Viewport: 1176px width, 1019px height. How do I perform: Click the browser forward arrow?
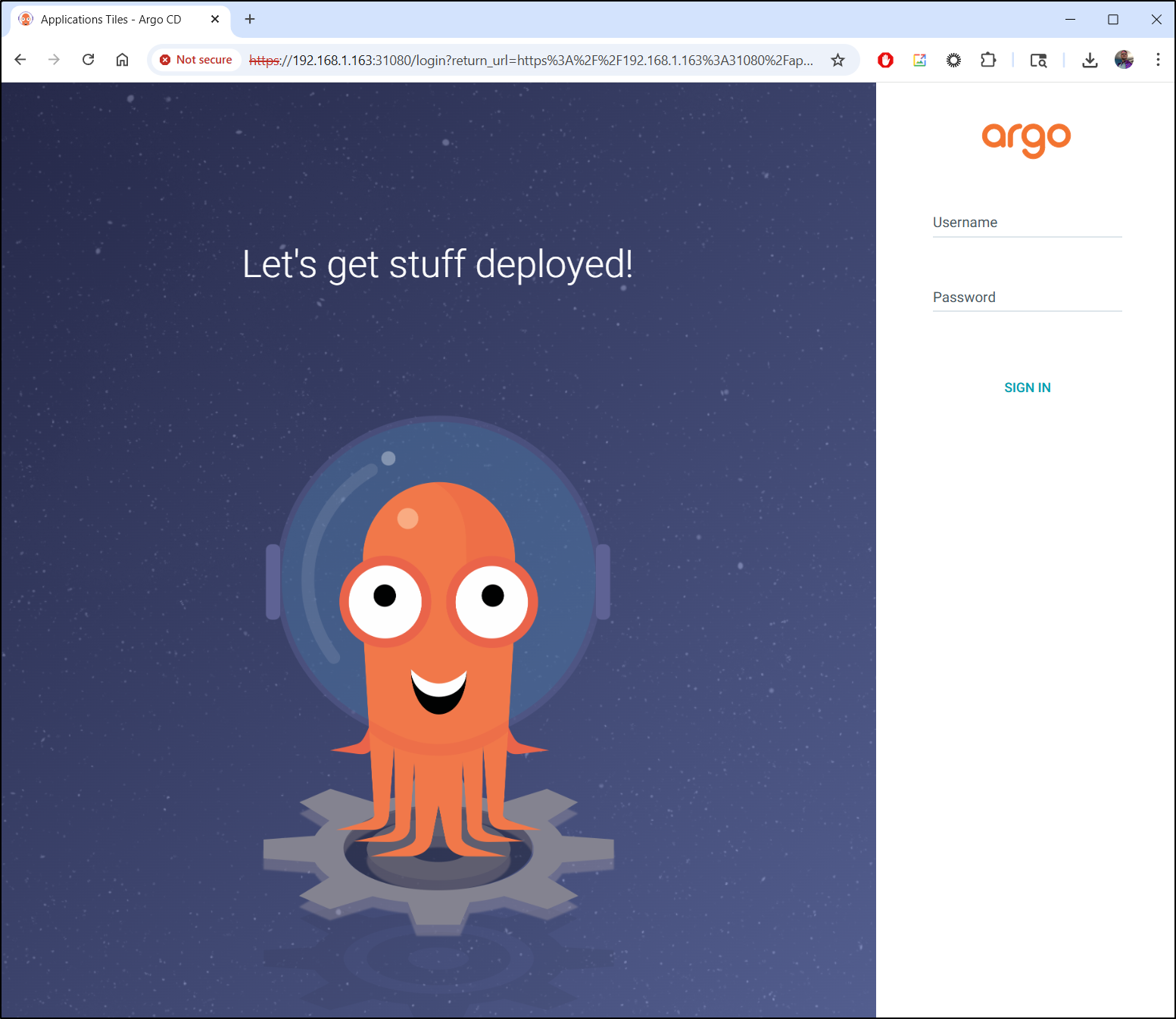click(54, 60)
